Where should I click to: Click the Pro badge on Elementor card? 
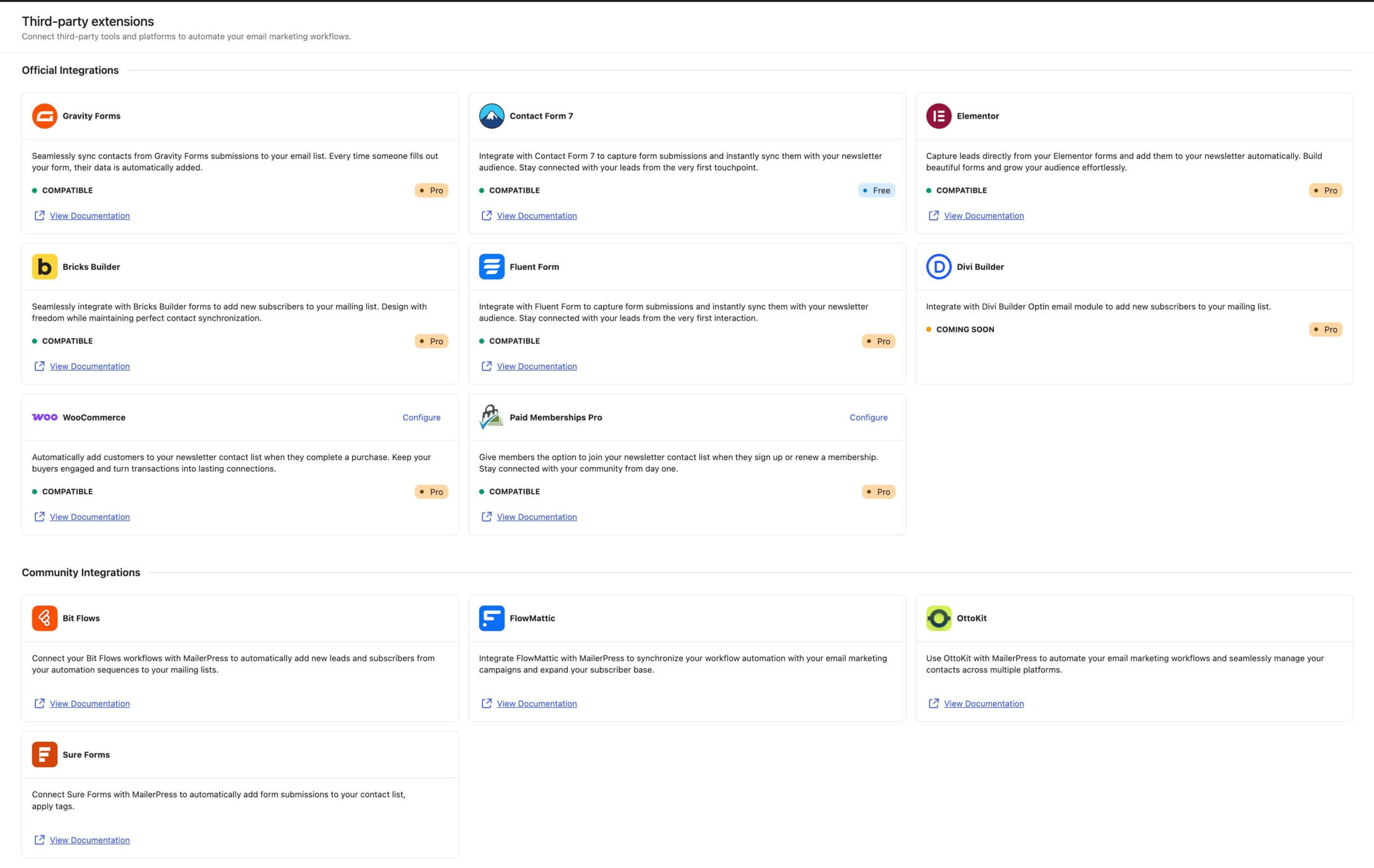1326,190
